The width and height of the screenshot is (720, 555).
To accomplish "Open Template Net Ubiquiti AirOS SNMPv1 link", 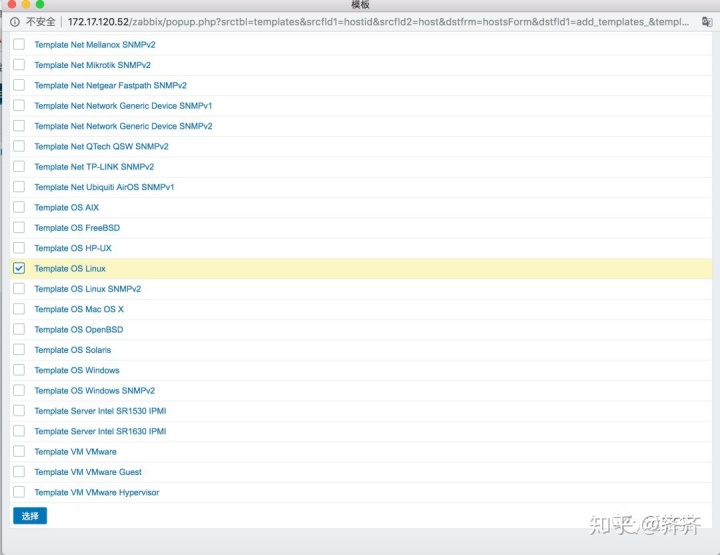I will (x=104, y=187).
